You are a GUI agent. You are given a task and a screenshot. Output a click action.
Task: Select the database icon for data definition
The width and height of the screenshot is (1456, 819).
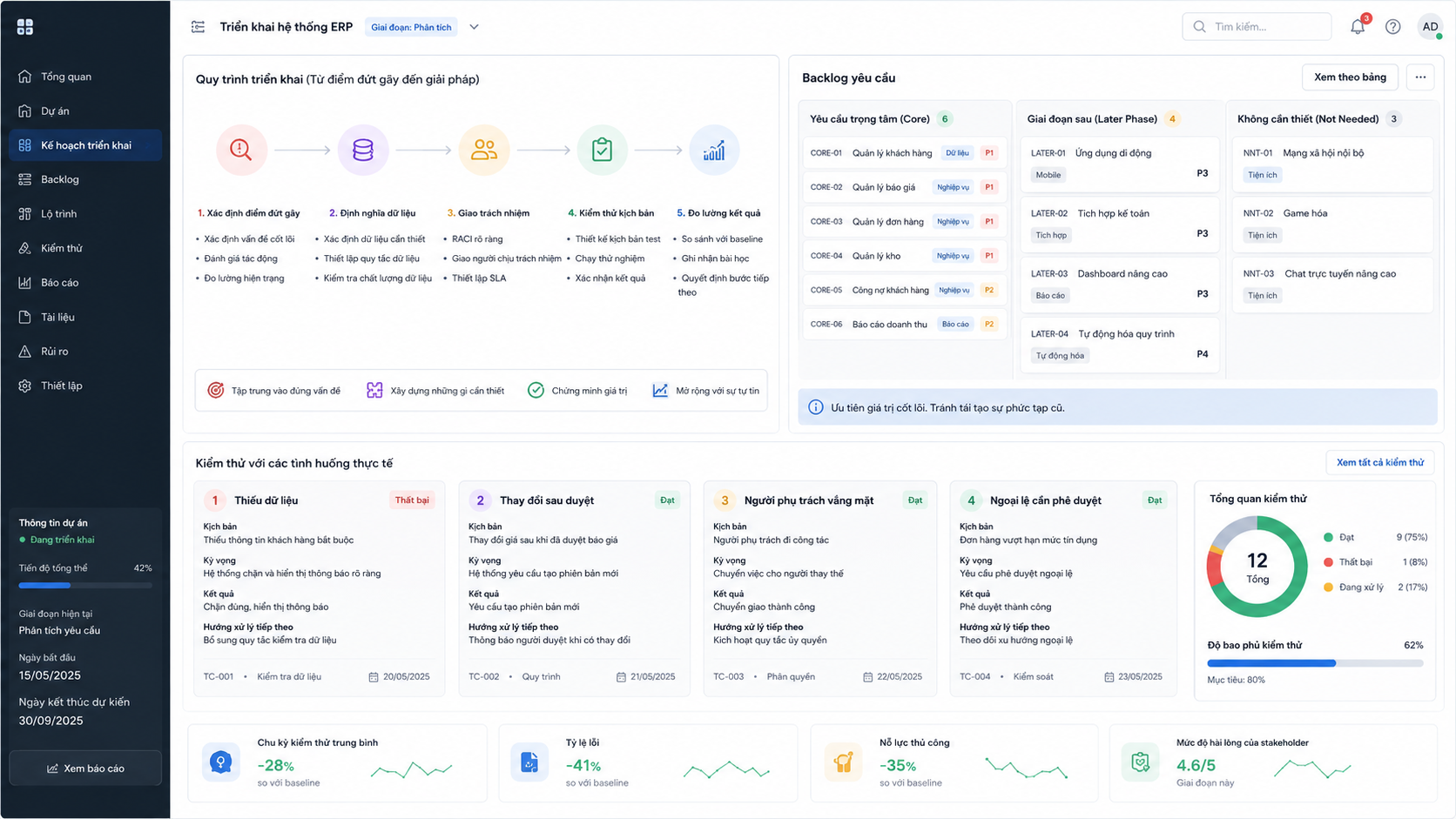point(363,150)
